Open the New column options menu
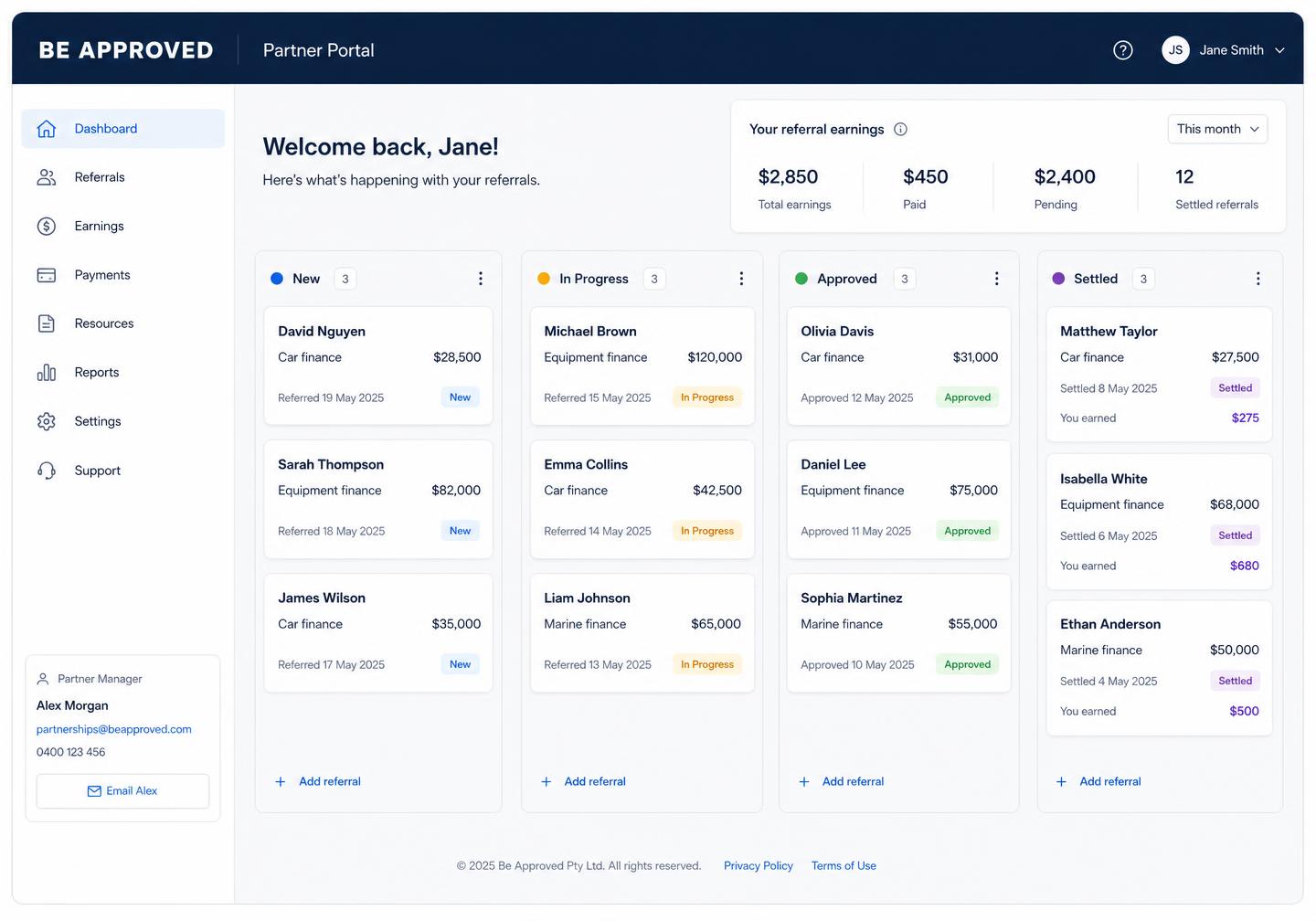Screen dimensions: 1316x921 [x=481, y=279]
